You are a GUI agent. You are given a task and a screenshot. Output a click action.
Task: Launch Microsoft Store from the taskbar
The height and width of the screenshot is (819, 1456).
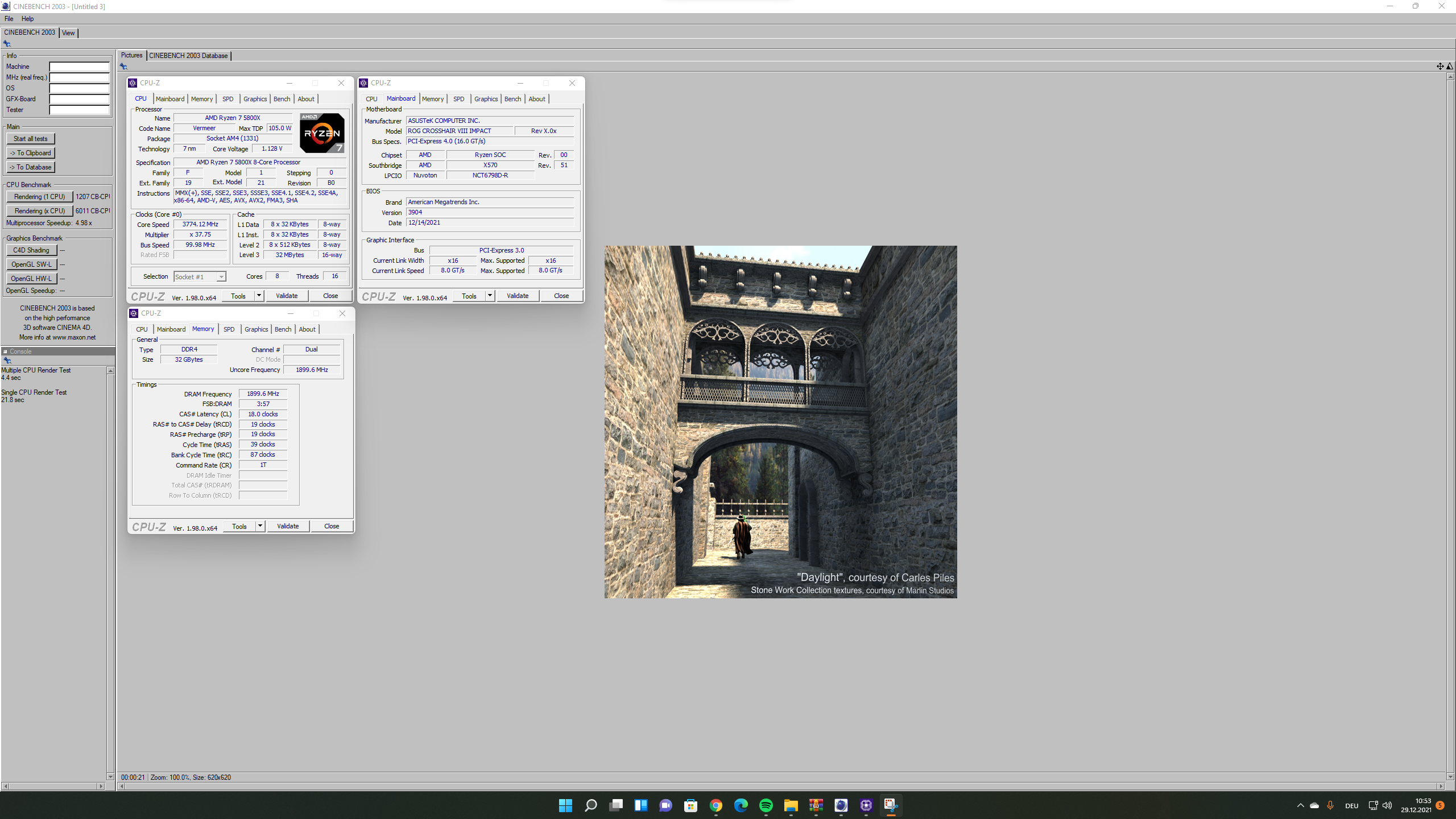(690, 805)
